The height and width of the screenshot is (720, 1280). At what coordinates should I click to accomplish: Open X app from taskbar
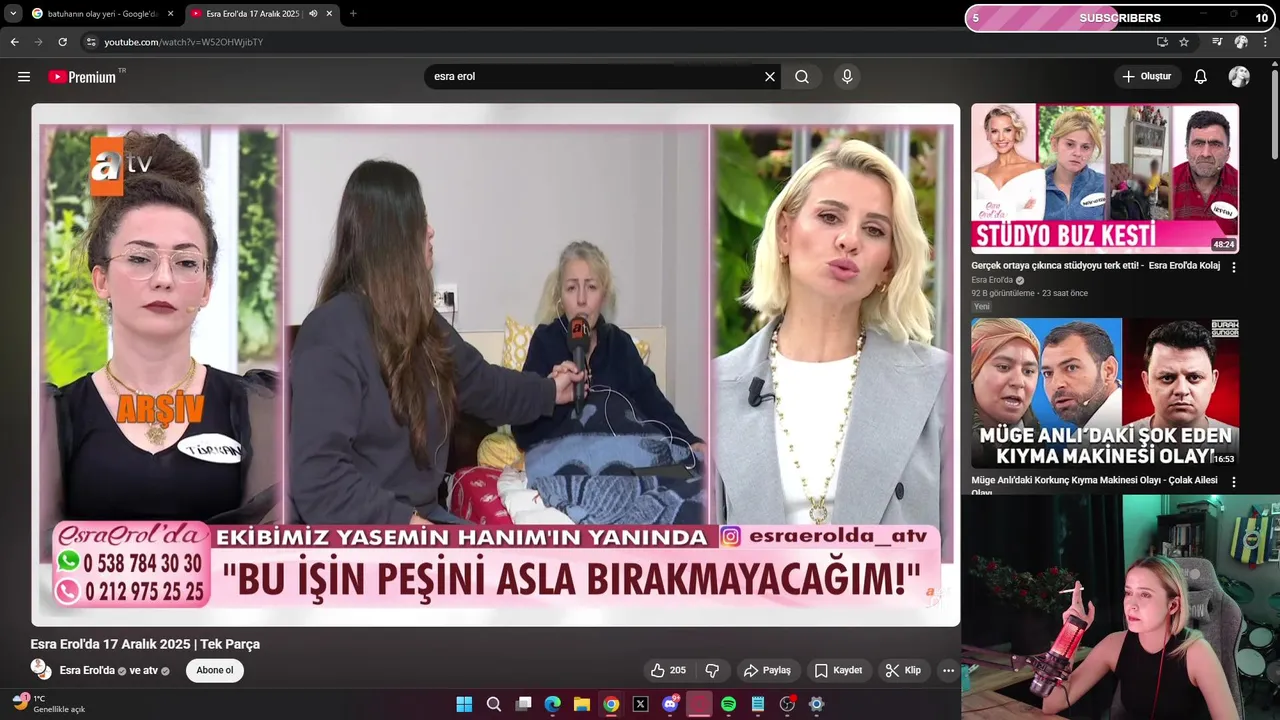[641, 704]
